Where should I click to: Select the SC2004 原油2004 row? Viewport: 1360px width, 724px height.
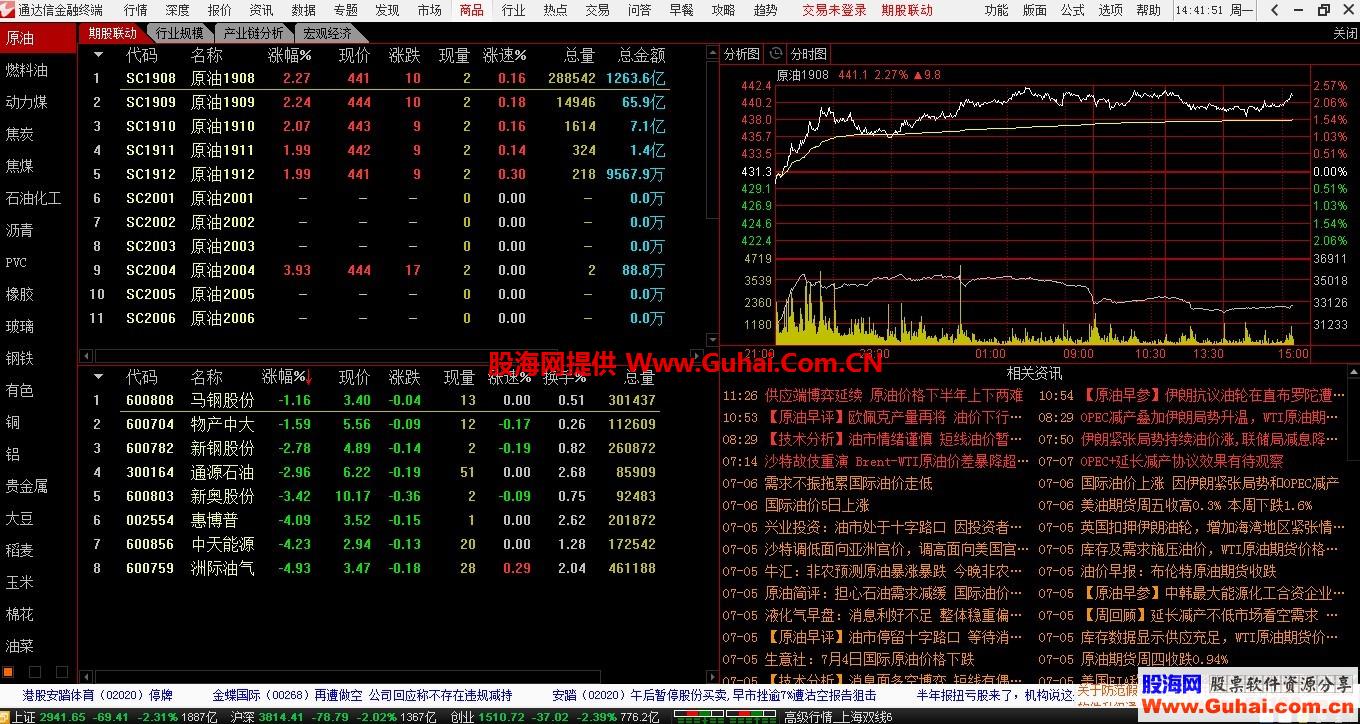pos(378,270)
